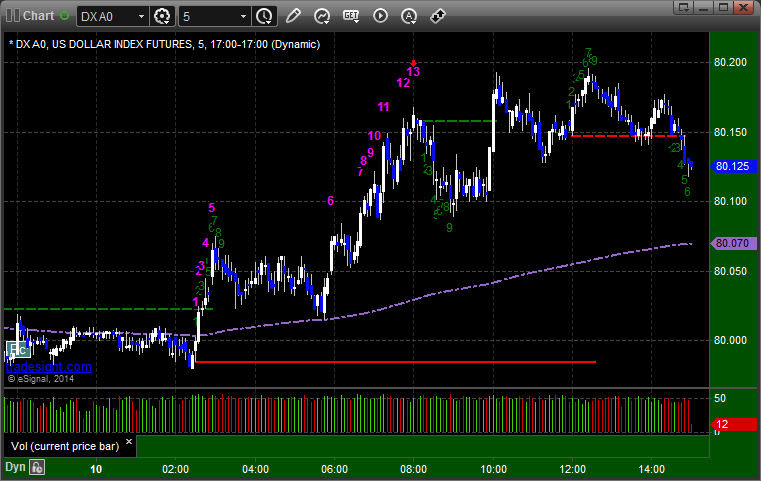This screenshot has width=761, height=481.
Task: Click the 80.000 price axis label
Action: 730,340
